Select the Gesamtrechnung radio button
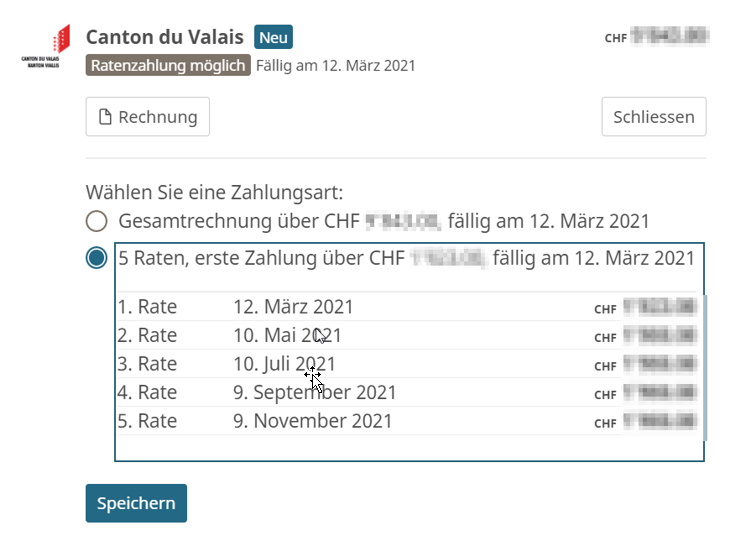 96,221
